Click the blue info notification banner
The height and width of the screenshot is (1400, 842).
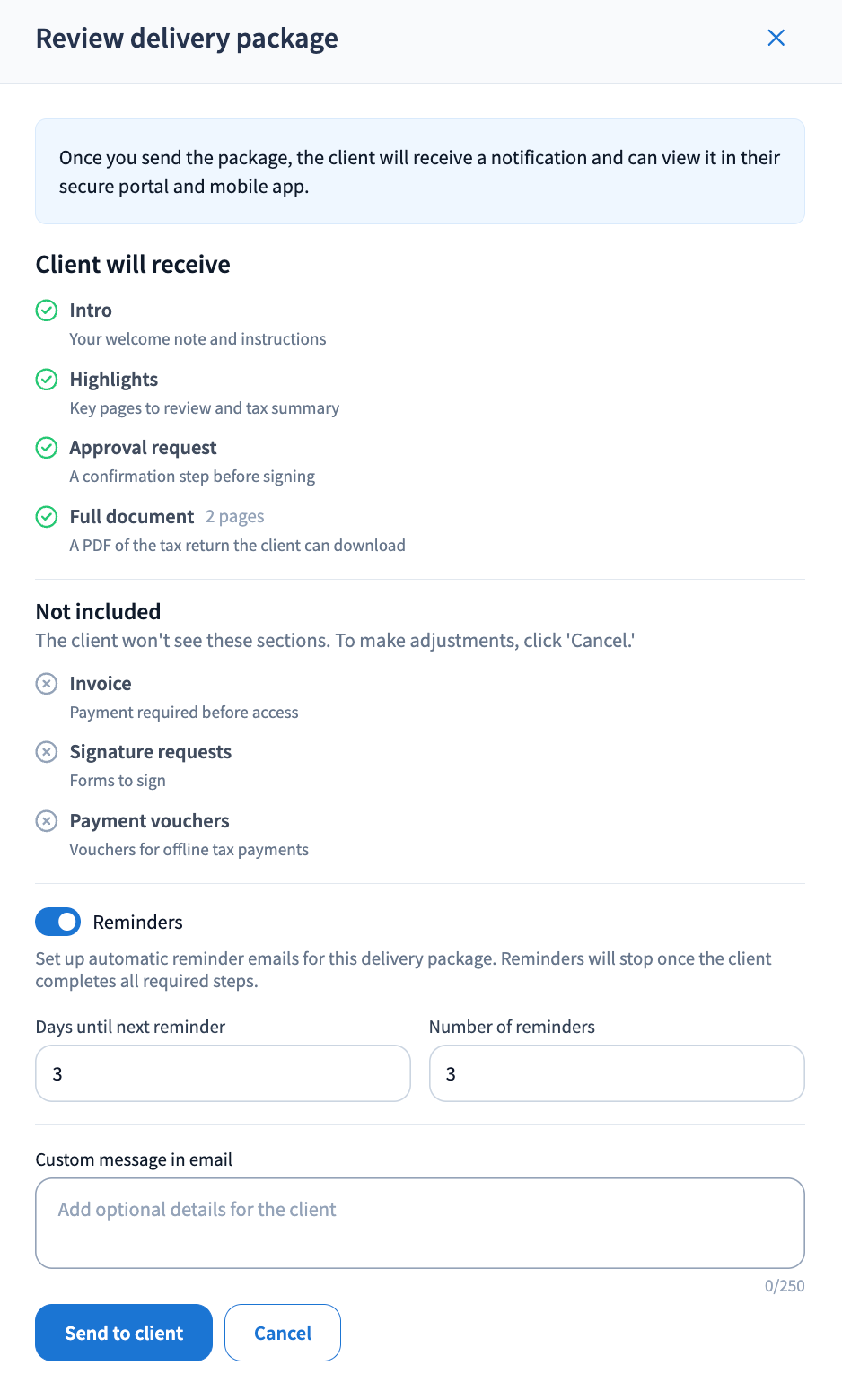pos(420,171)
